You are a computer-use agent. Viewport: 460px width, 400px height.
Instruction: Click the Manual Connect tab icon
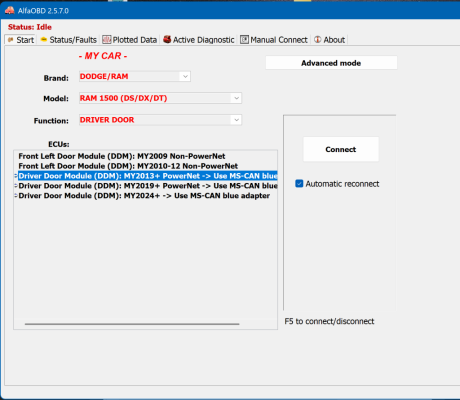point(244,39)
